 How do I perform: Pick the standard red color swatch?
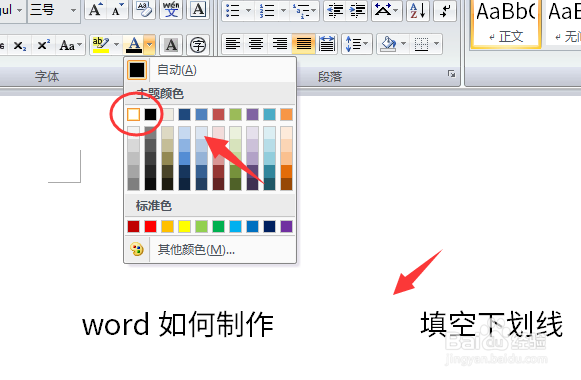pyautogui.click(x=150, y=226)
